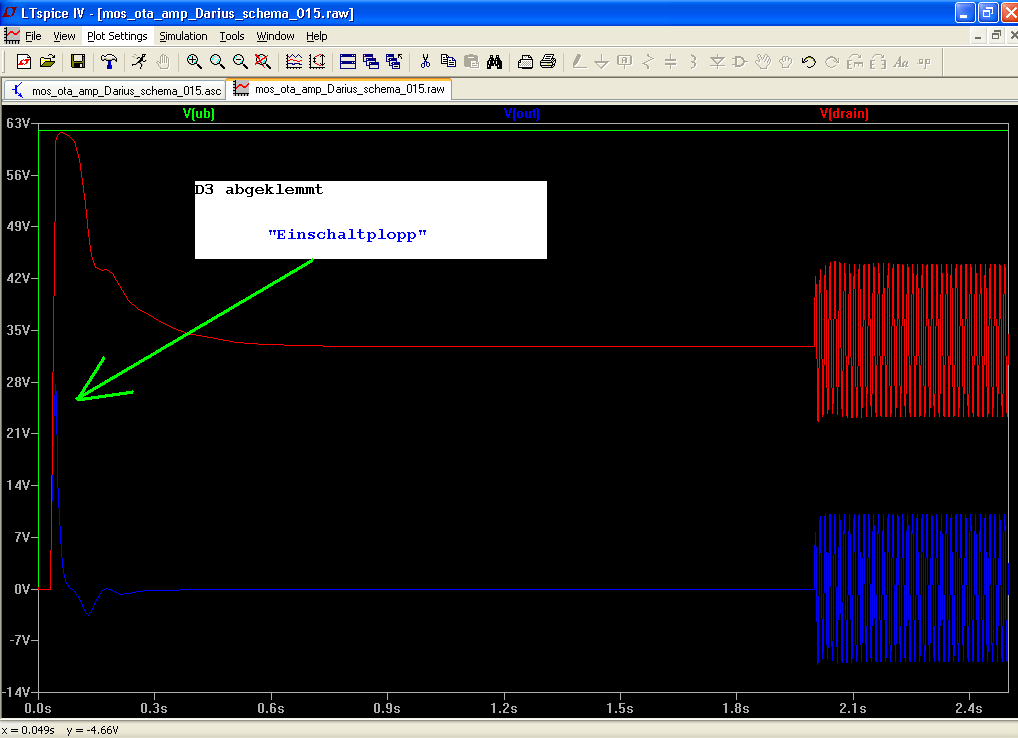Click the Pick Visible Traces icon
1018x738 pixels.
point(294,62)
